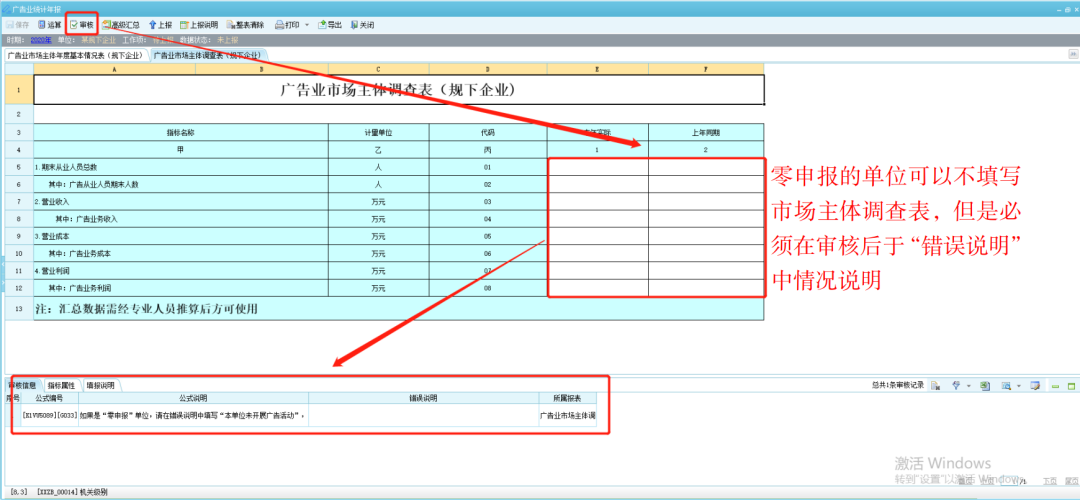
Task: Select column C header
Action: click(378, 69)
